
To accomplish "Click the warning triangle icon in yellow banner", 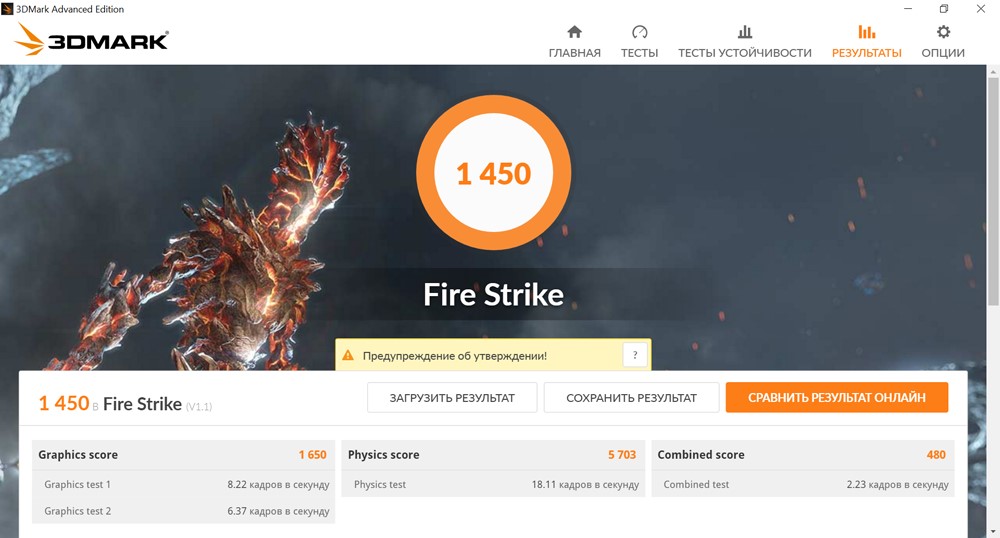I will 348,356.
